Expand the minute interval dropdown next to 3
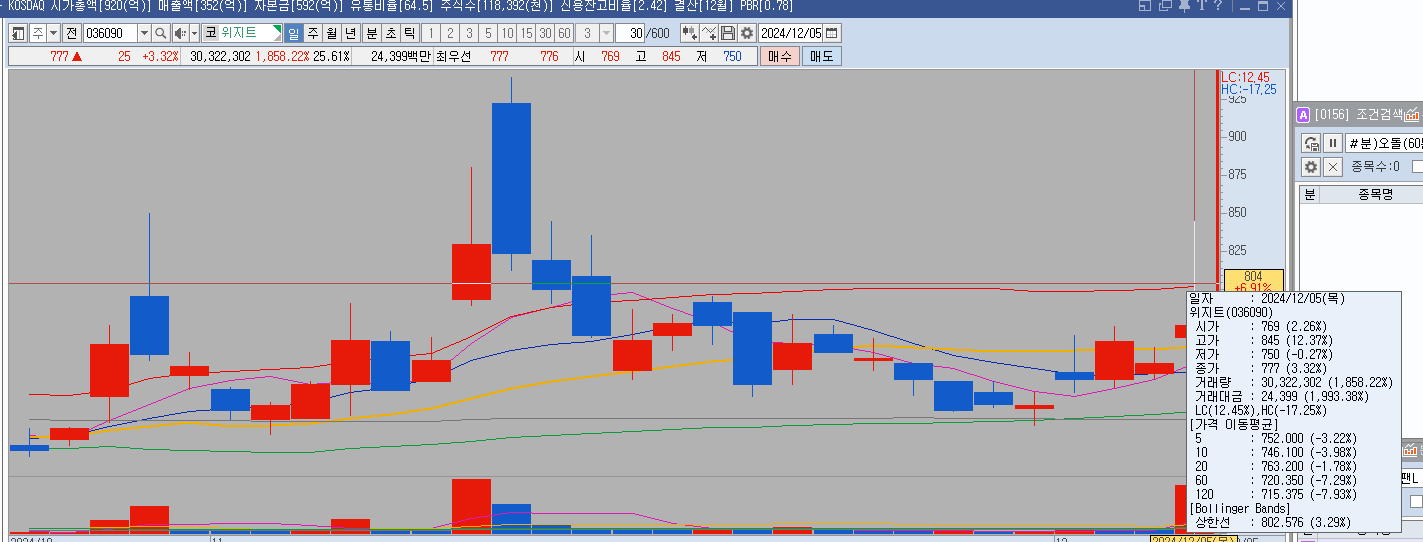Image resolution: width=1423 pixels, height=542 pixels. click(x=606, y=33)
